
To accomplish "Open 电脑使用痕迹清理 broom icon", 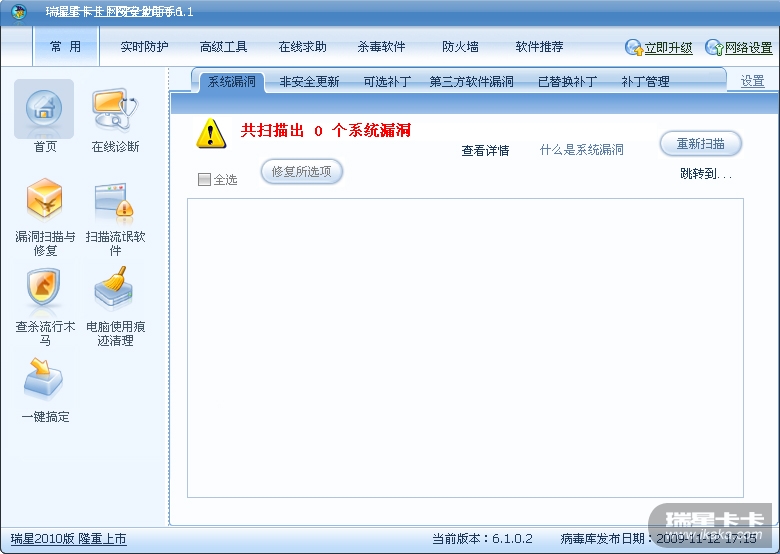I will 113,287.
